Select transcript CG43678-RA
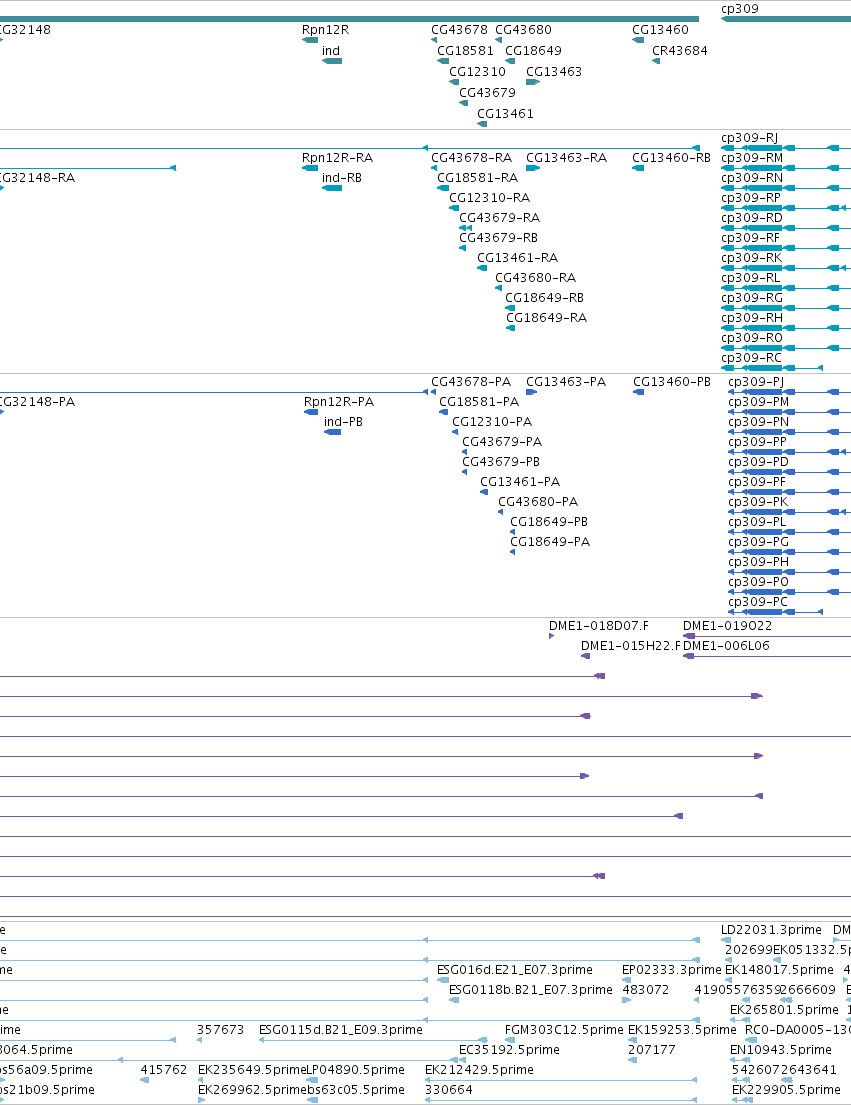 tap(471, 158)
